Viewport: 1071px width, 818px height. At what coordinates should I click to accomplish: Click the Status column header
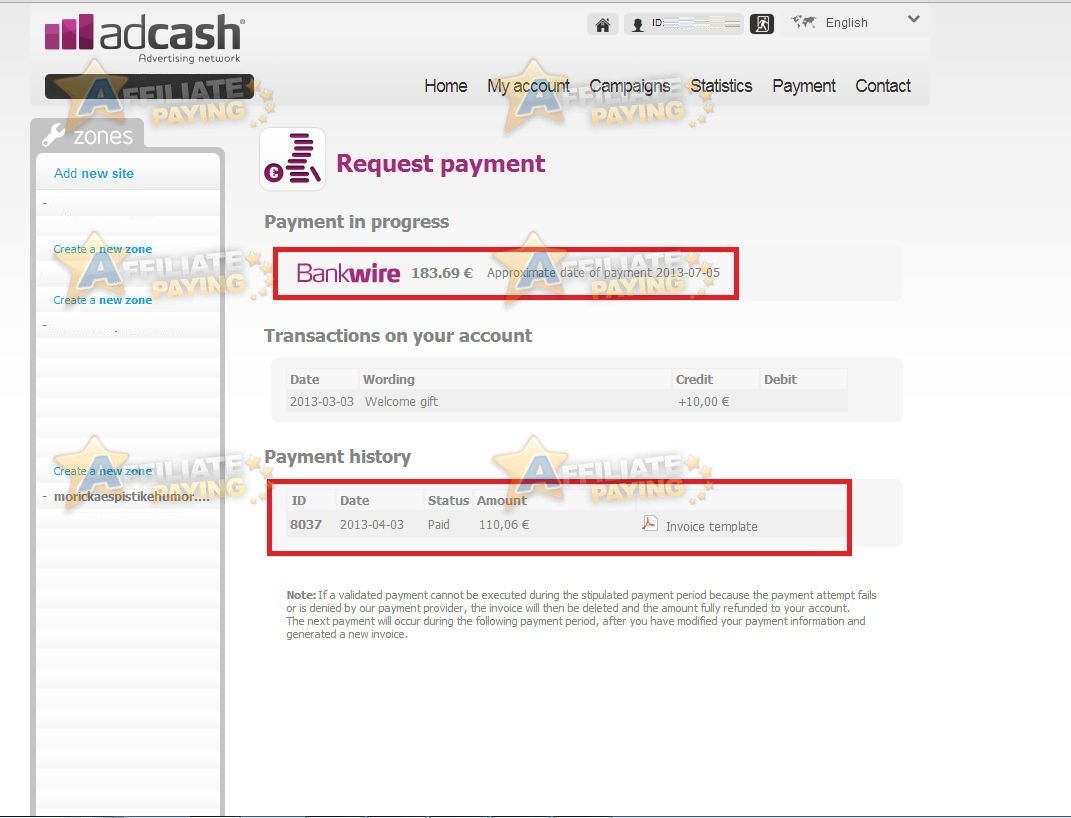(448, 500)
